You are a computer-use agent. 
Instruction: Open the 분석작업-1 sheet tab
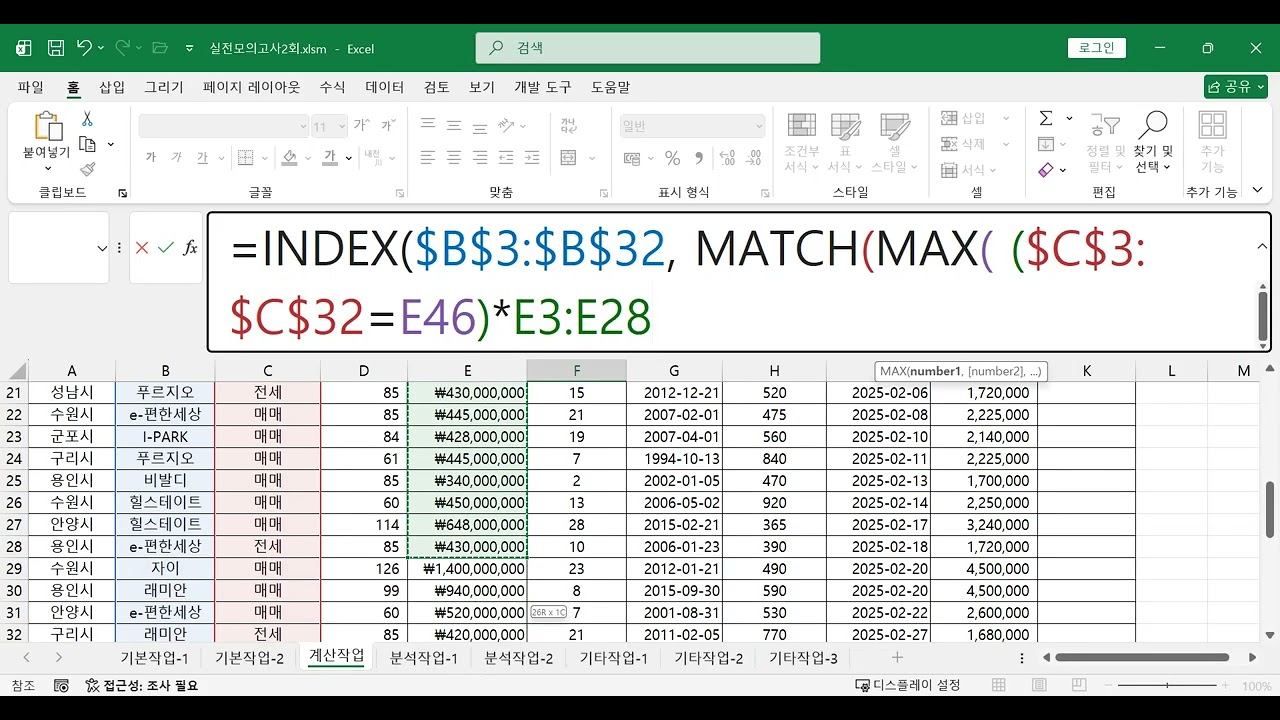coord(424,658)
